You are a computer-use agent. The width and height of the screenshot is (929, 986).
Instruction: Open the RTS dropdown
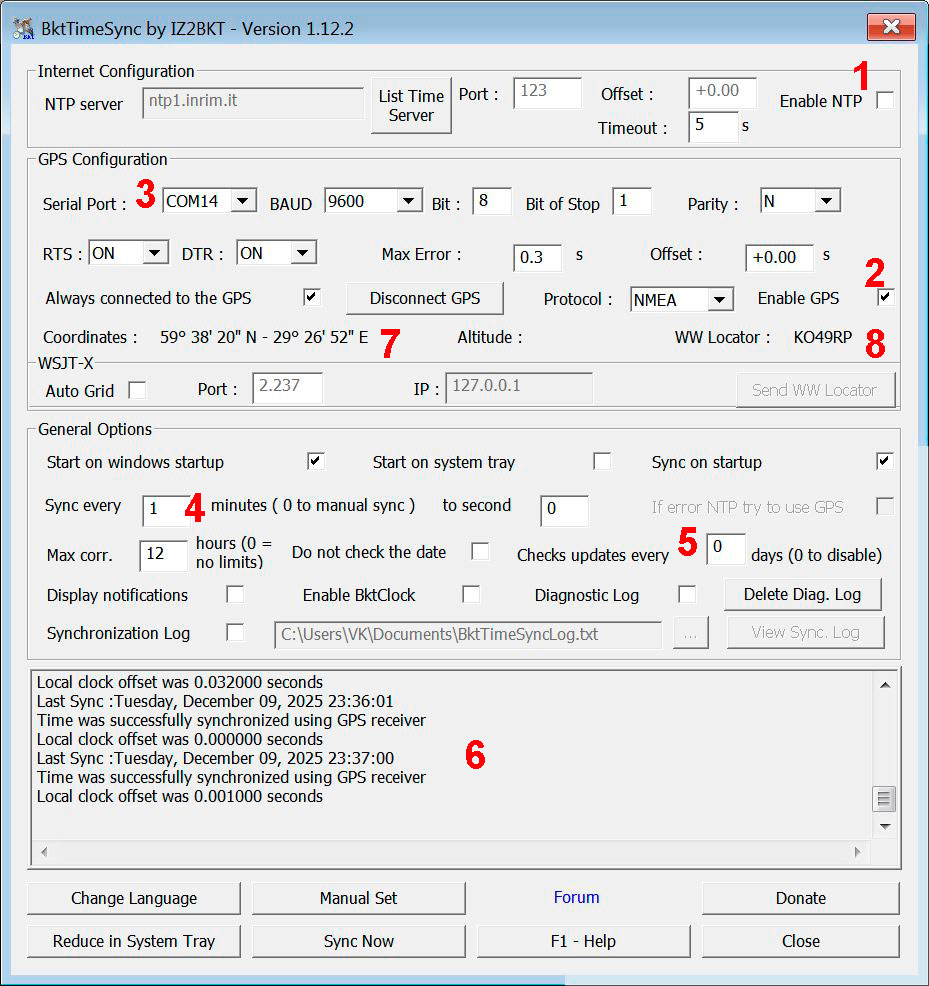(x=154, y=253)
